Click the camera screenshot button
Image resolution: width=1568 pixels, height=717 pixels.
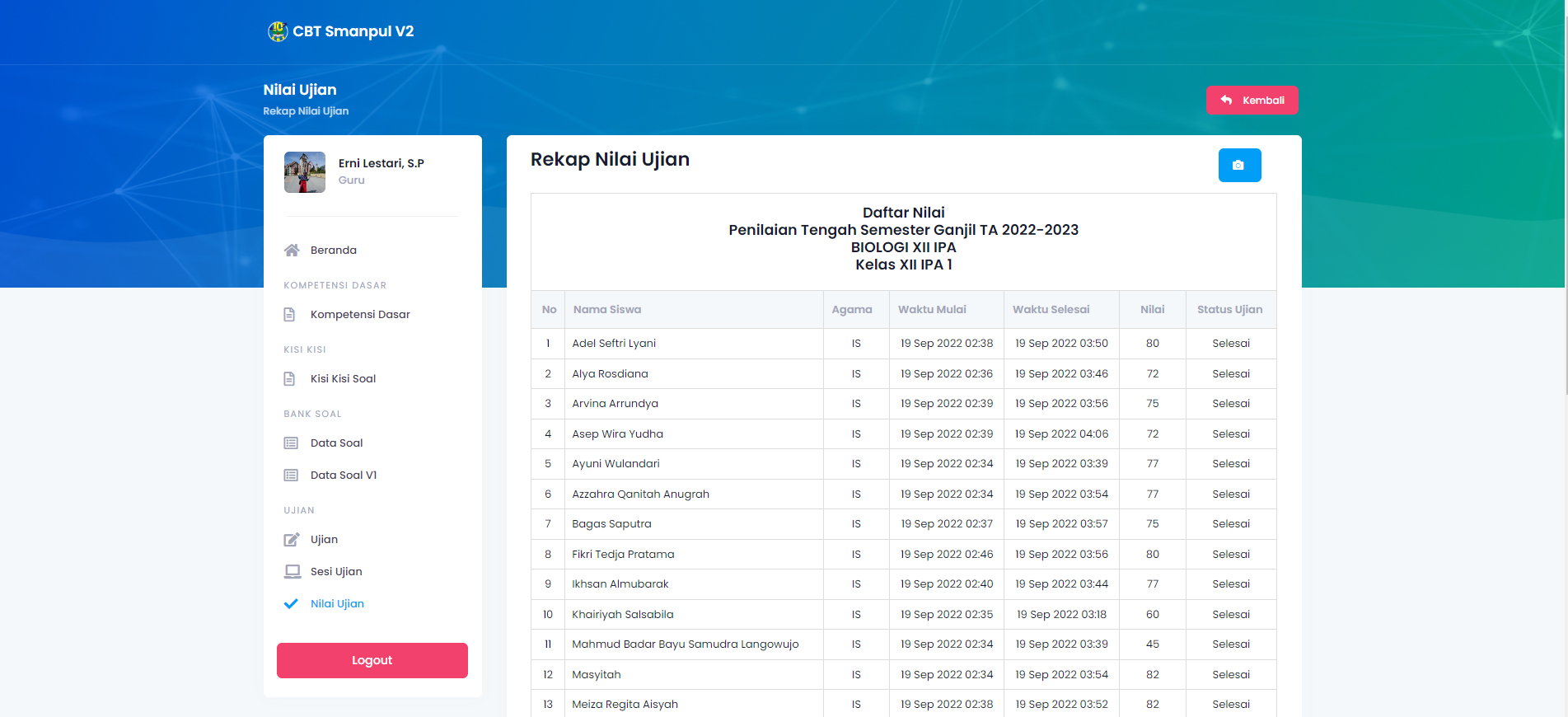[1238, 166]
